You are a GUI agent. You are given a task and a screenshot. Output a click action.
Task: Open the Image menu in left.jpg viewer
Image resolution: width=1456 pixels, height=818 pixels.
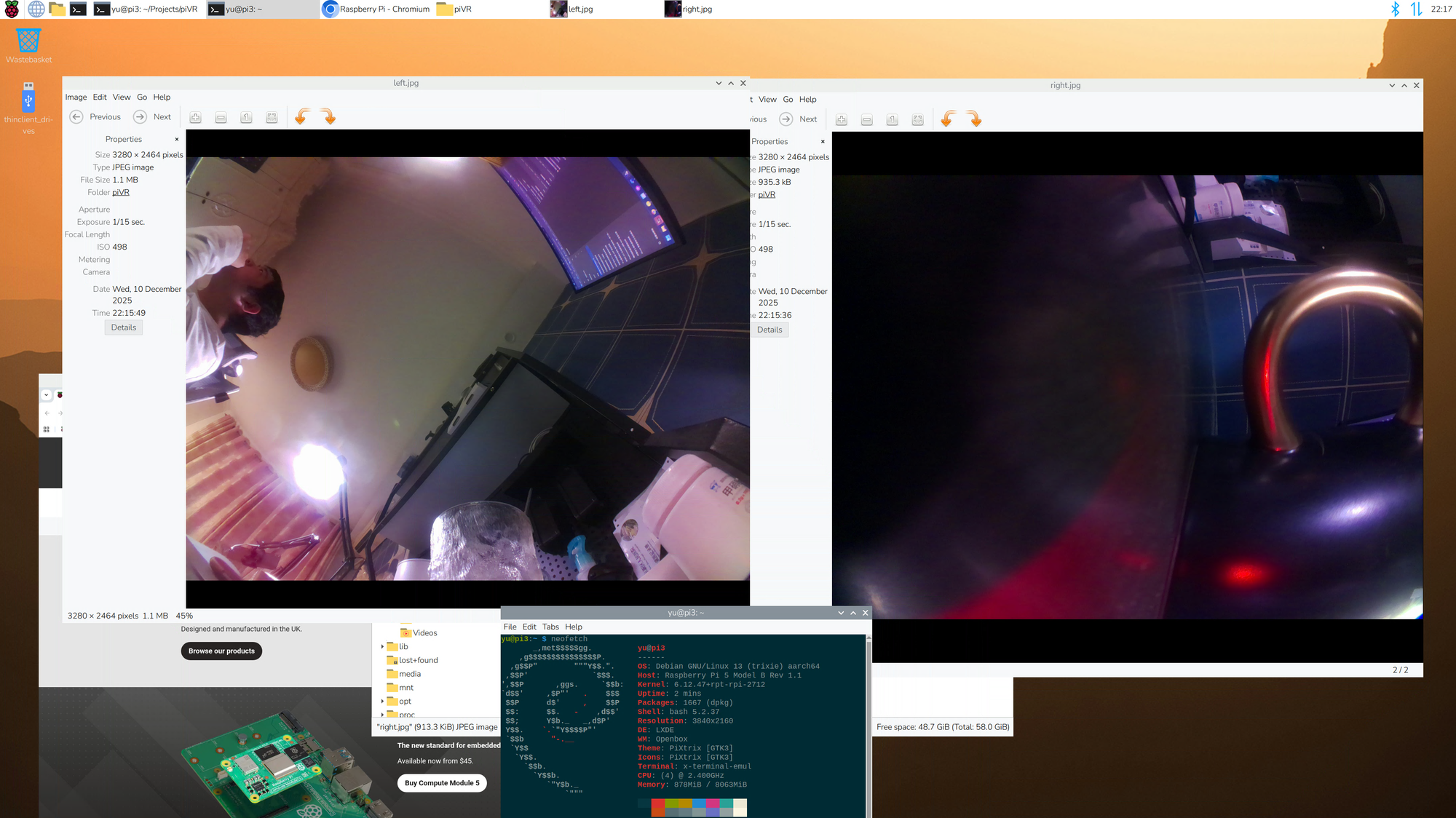point(76,97)
